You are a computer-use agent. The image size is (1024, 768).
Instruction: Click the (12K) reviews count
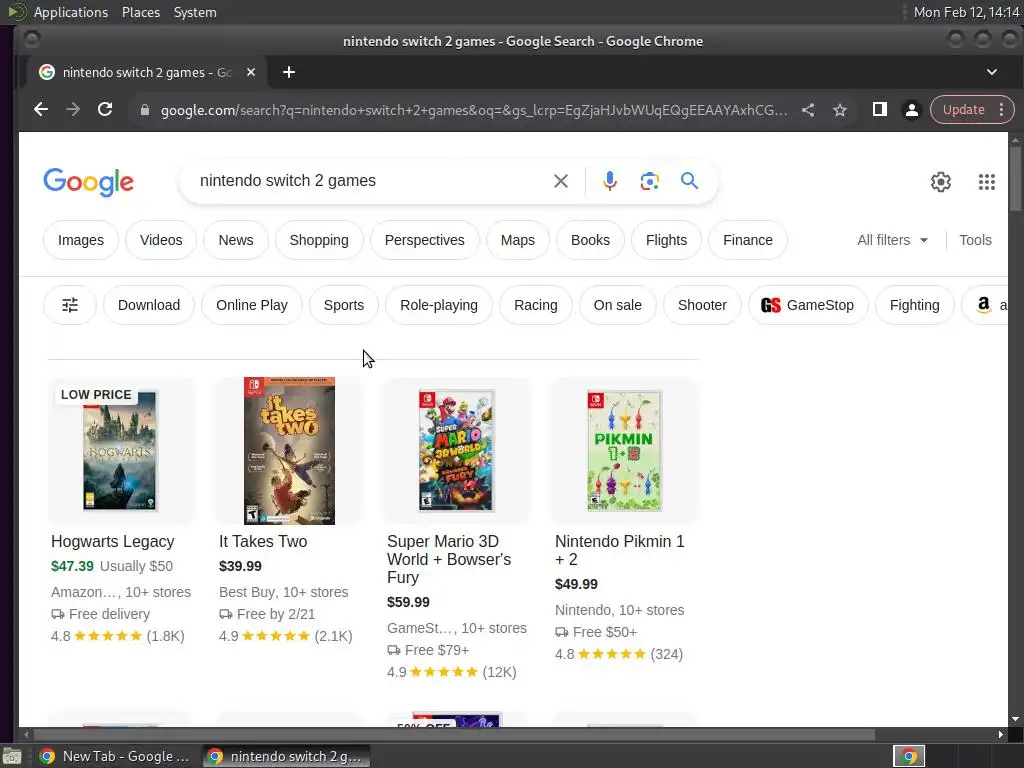(499, 672)
